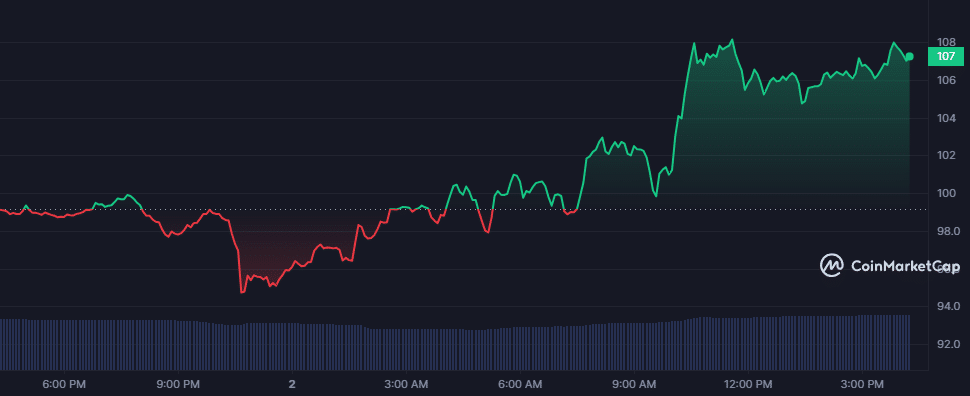
Task: Click the 100 price axis label
Action: (946, 194)
